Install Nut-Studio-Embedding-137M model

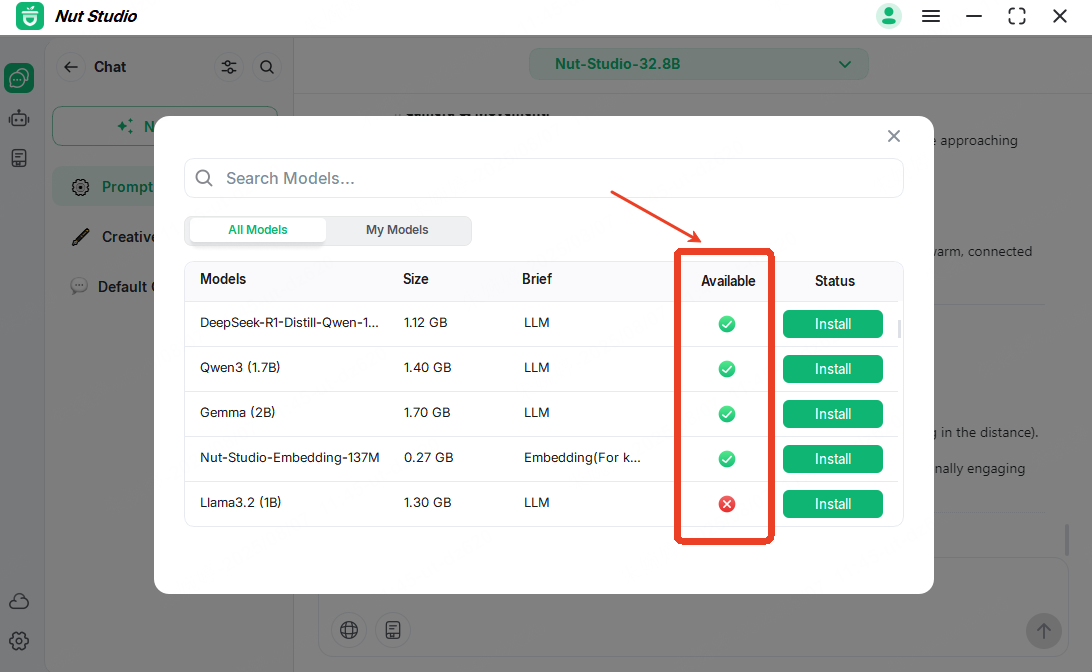tap(833, 459)
